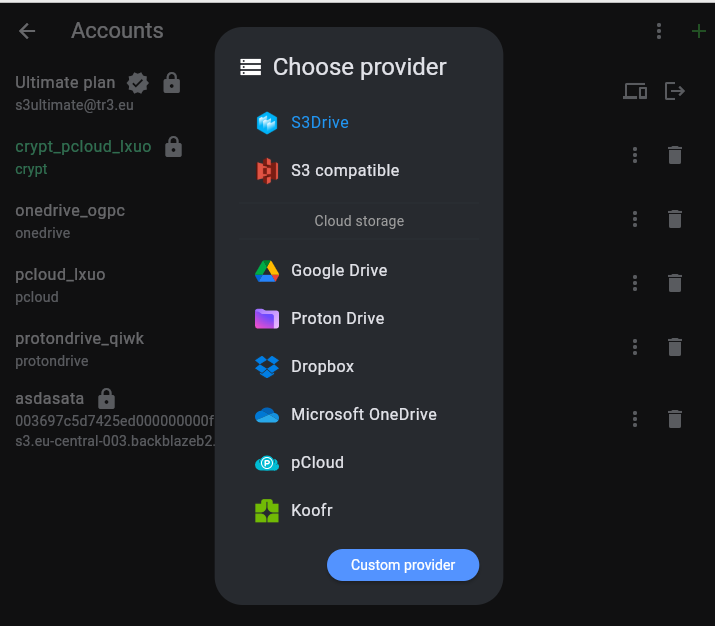Choose Microsoft OneDrive from the list
Screen dimensions: 715x626
[363, 415]
